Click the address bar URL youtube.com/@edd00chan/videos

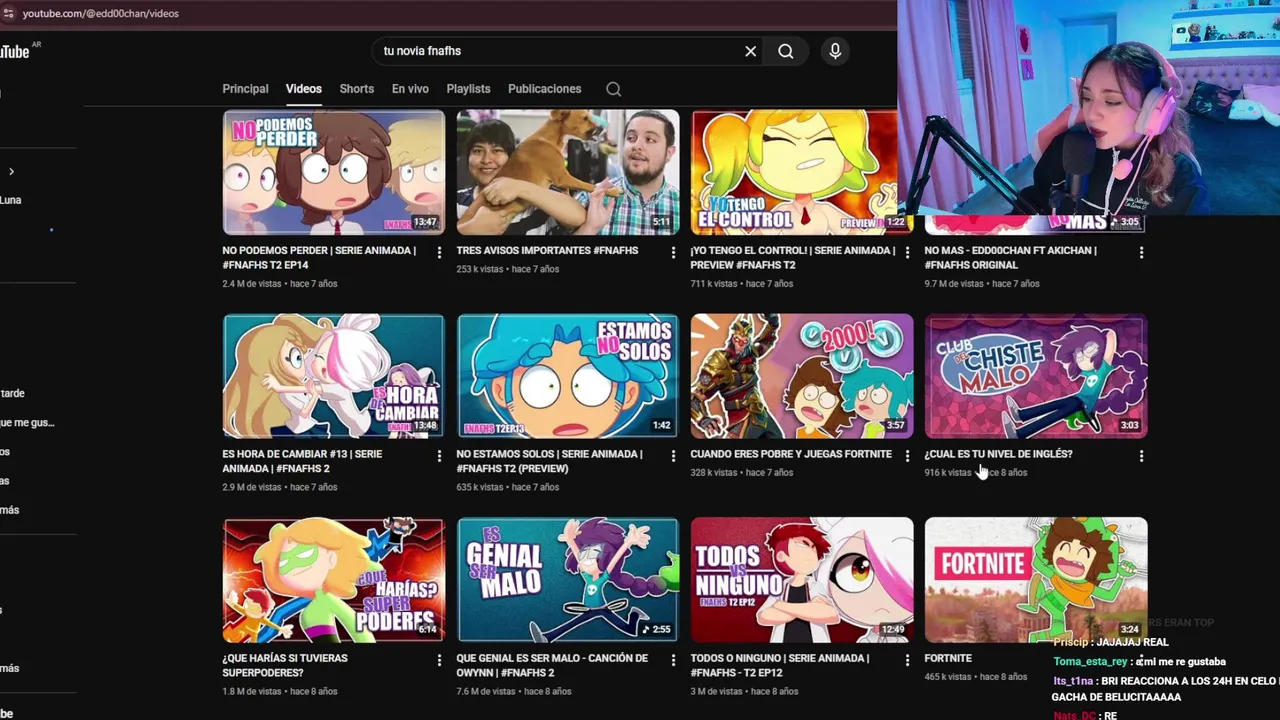[100, 13]
